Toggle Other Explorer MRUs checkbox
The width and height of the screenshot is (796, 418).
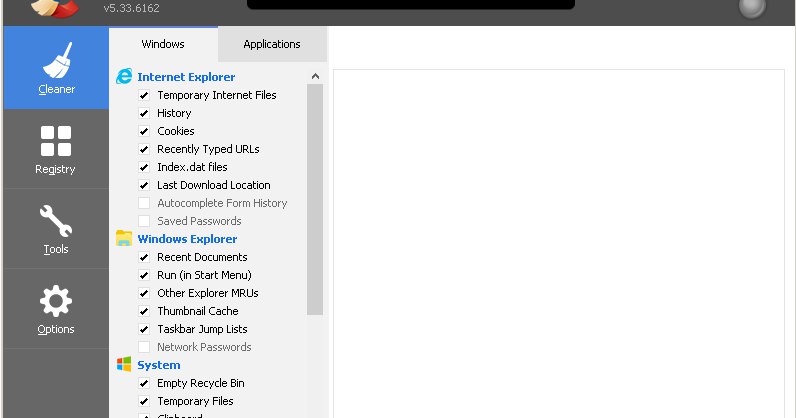144,293
